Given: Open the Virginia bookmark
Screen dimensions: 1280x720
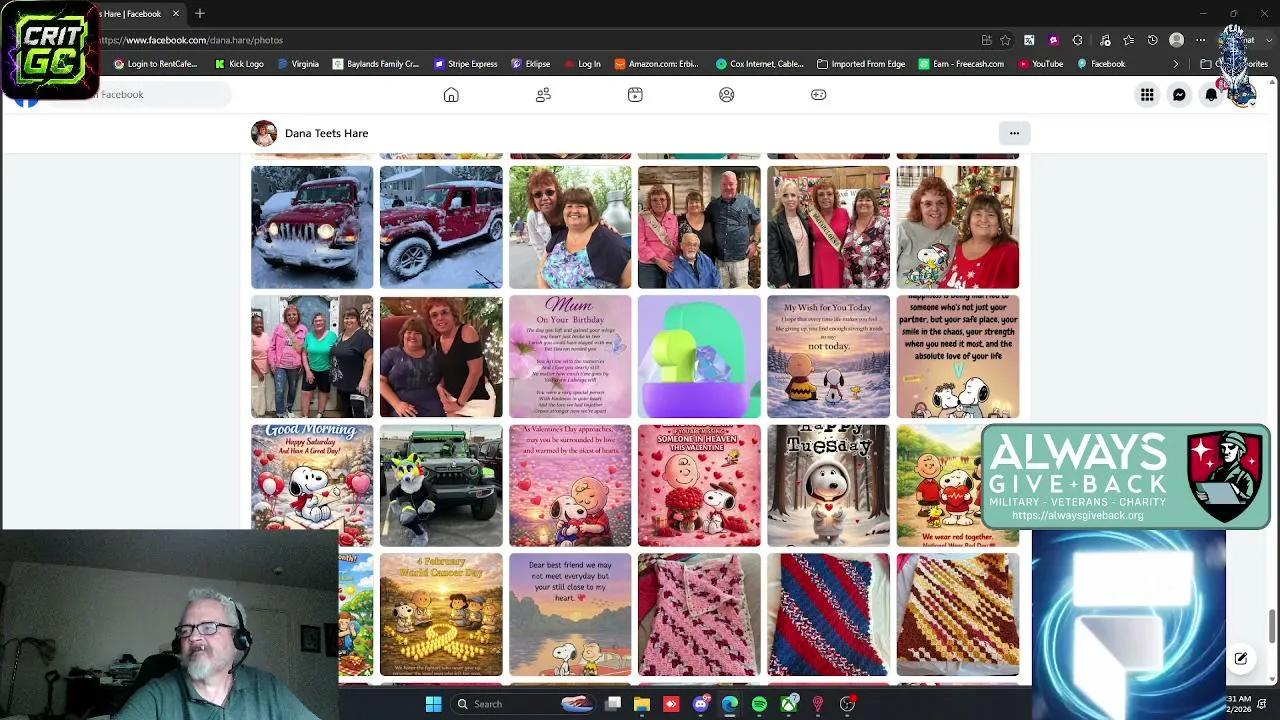Looking at the screenshot, I should (298, 64).
